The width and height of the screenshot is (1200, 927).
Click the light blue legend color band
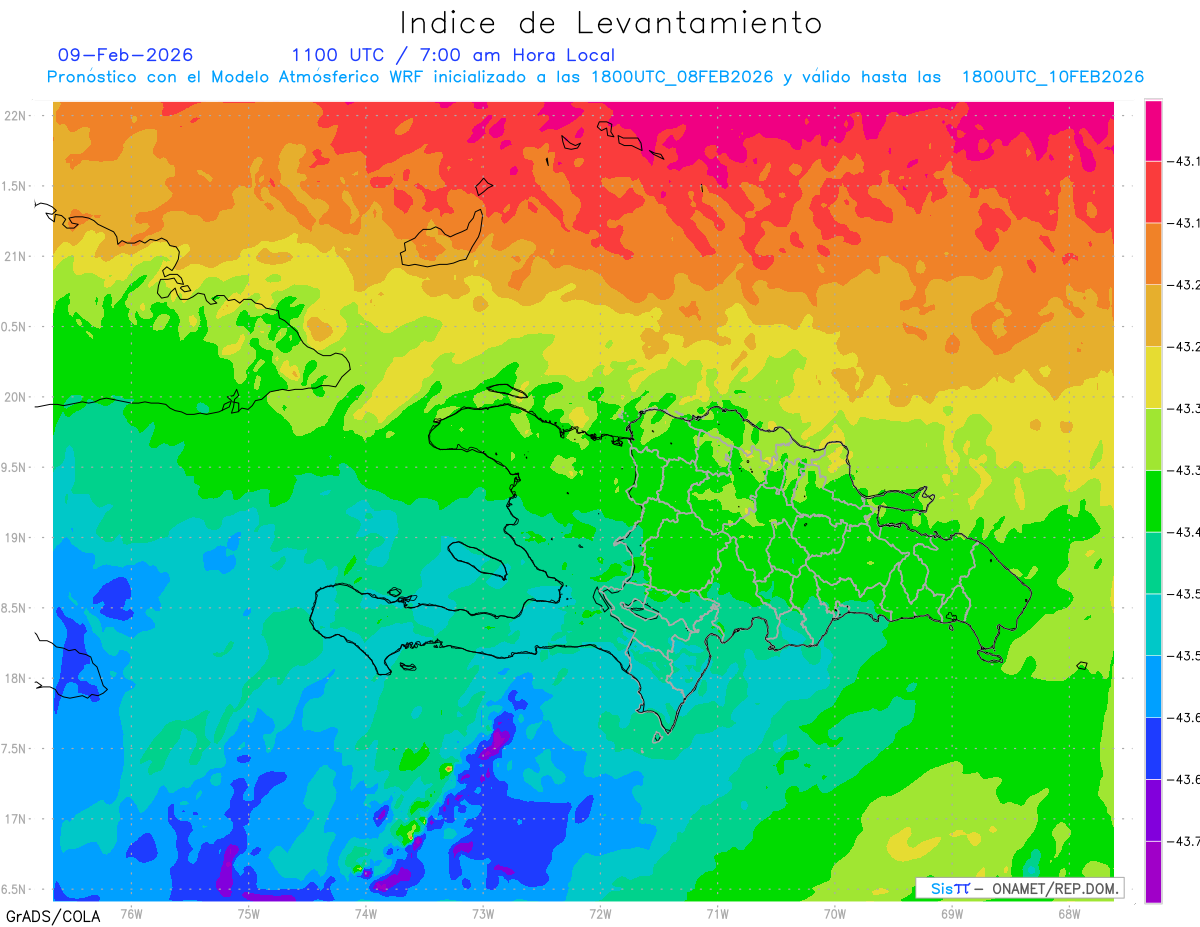[x=1153, y=686]
